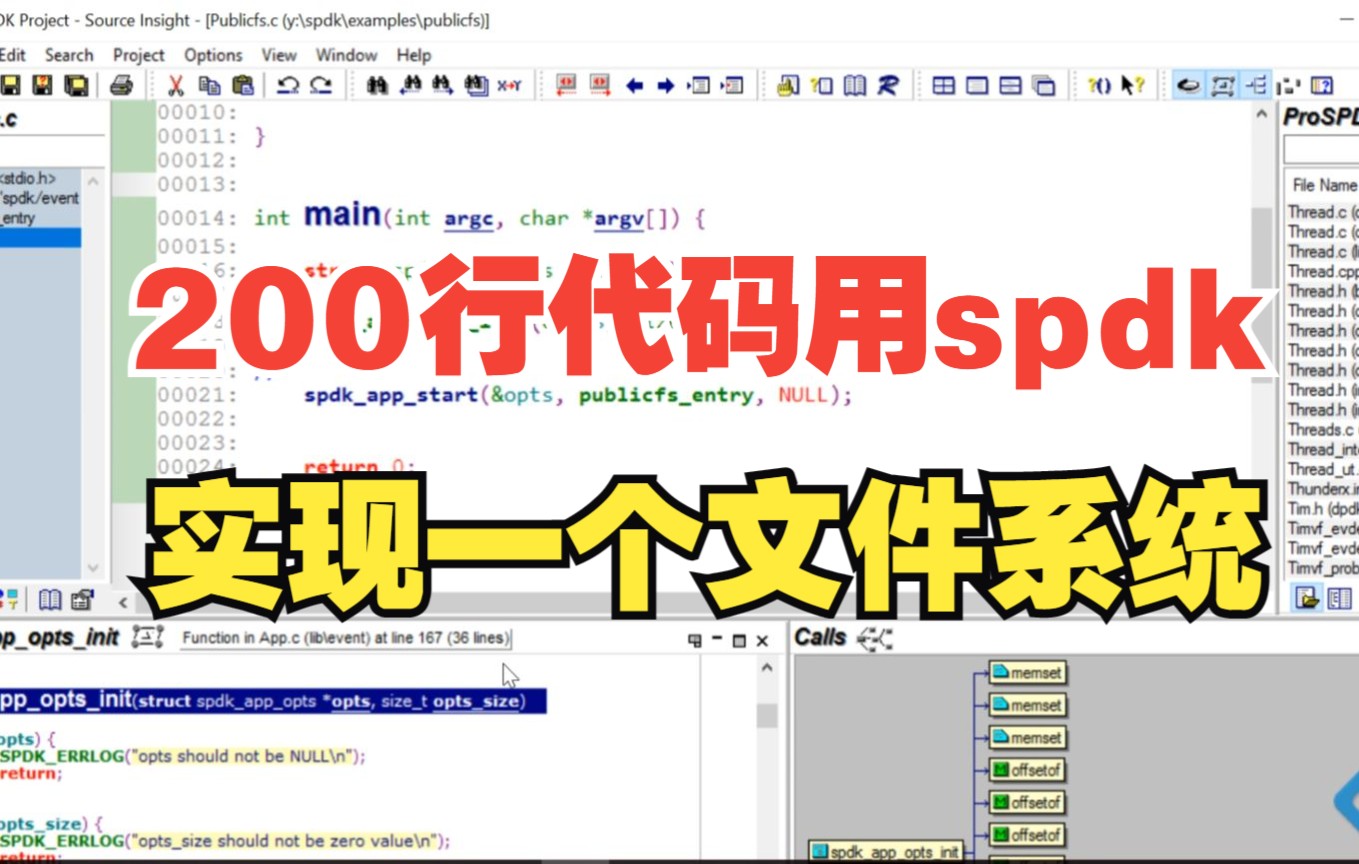Go forward with the blue right arrow
This screenshot has width=1359, height=864.
point(666,86)
